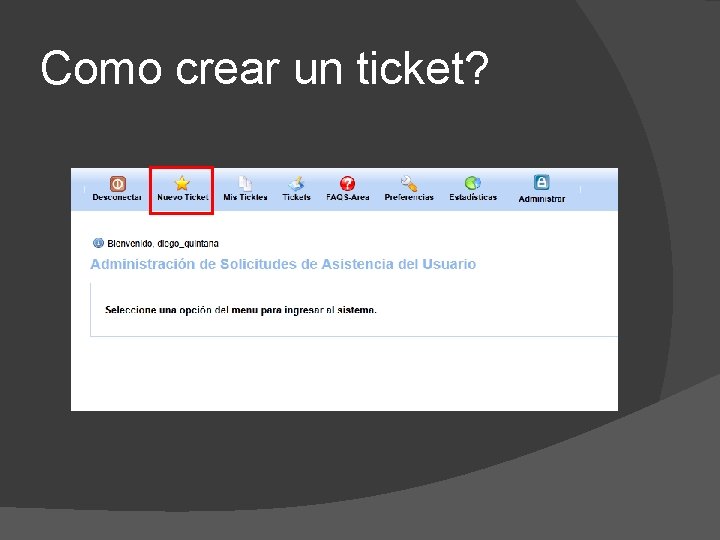Select the Nuevo Ticket menu label
Viewport: 720px width, 540px height.
click(183, 197)
